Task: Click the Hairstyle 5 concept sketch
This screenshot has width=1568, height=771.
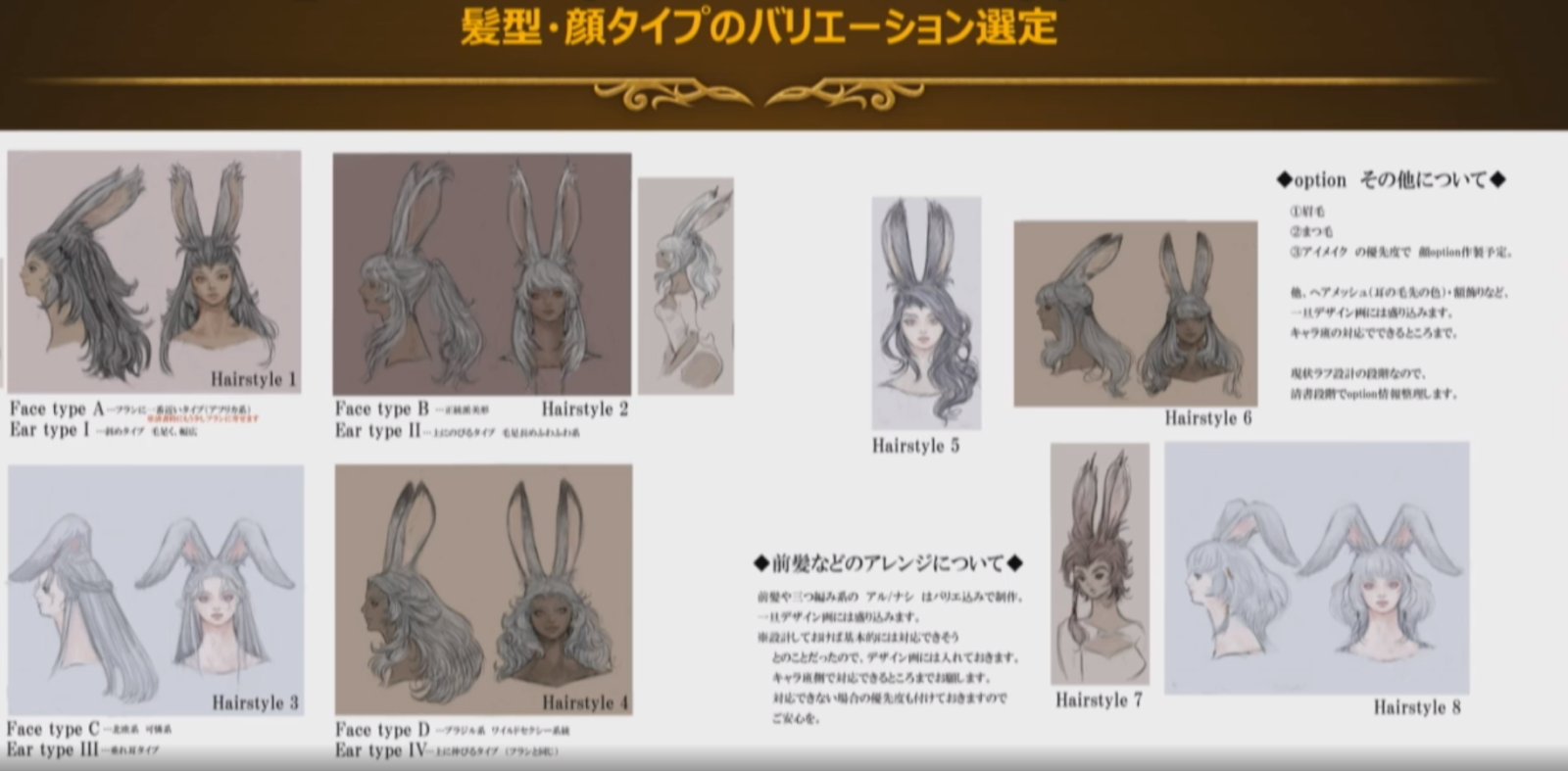Action: point(926,313)
